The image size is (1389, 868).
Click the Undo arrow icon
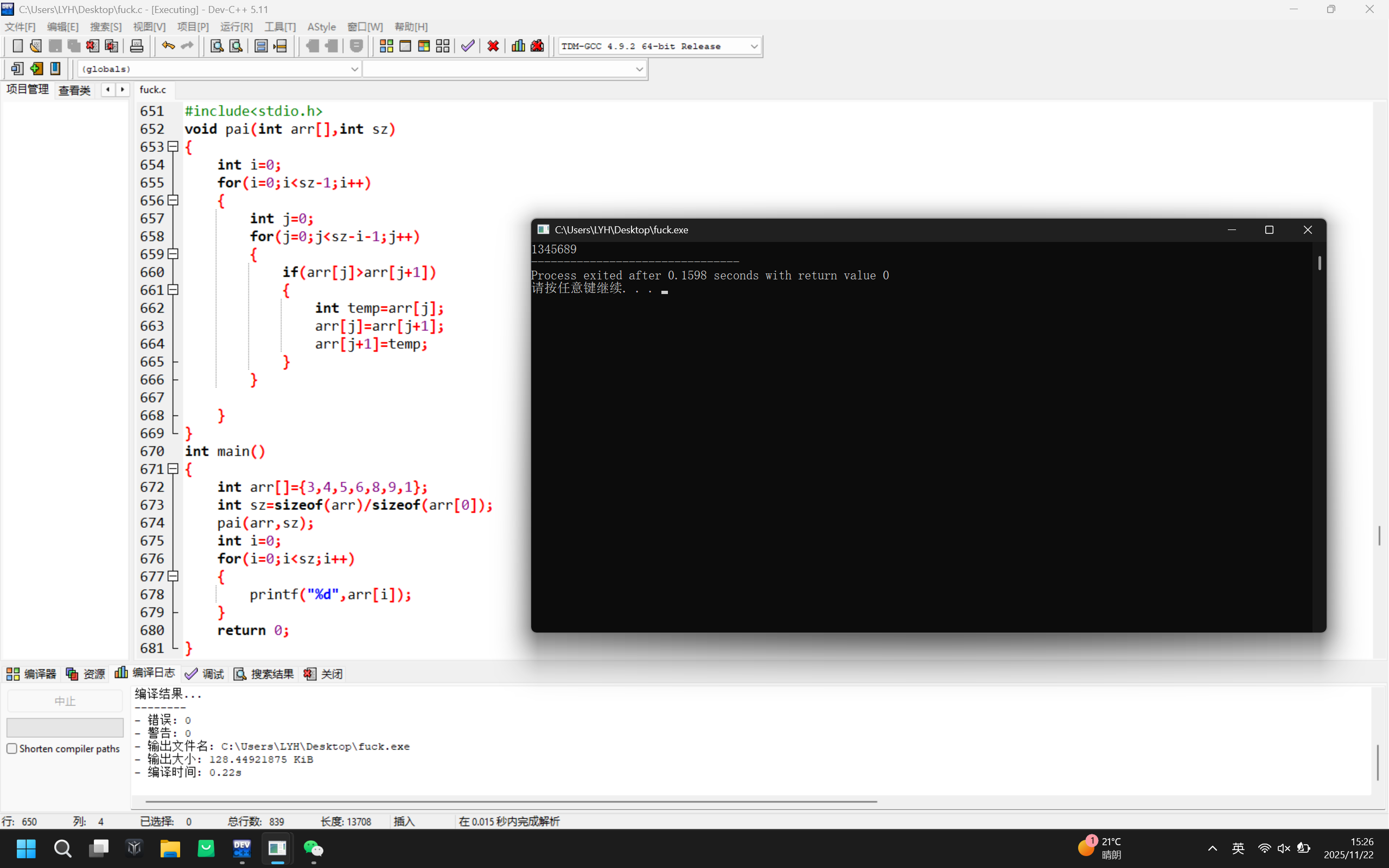pyautogui.click(x=168, y=46)
